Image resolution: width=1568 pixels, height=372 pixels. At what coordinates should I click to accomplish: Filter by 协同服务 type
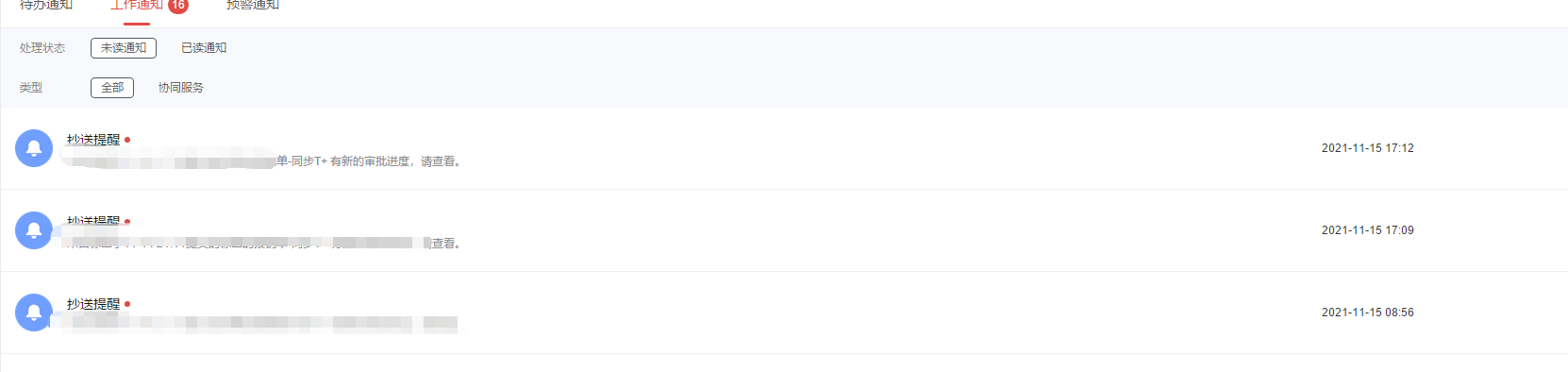pos(181,88)
